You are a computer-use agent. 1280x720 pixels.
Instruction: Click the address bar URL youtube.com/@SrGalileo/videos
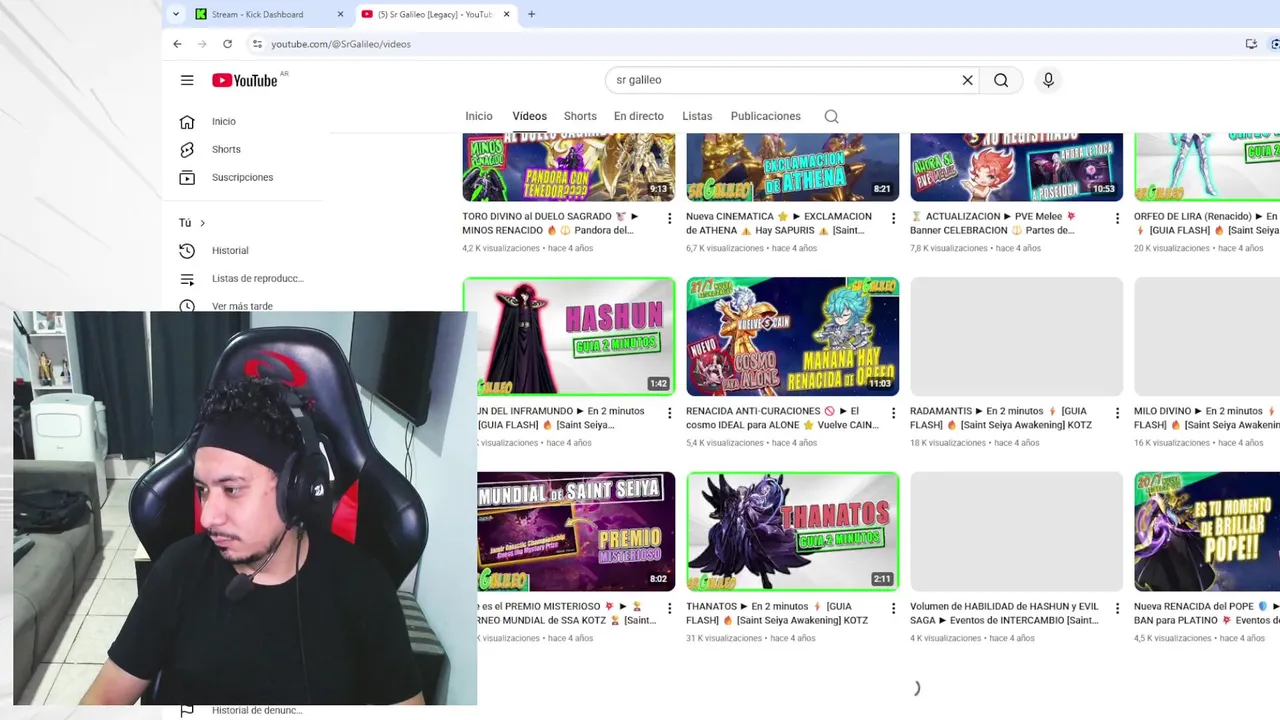pyautogui.click(x=340, y=44)
